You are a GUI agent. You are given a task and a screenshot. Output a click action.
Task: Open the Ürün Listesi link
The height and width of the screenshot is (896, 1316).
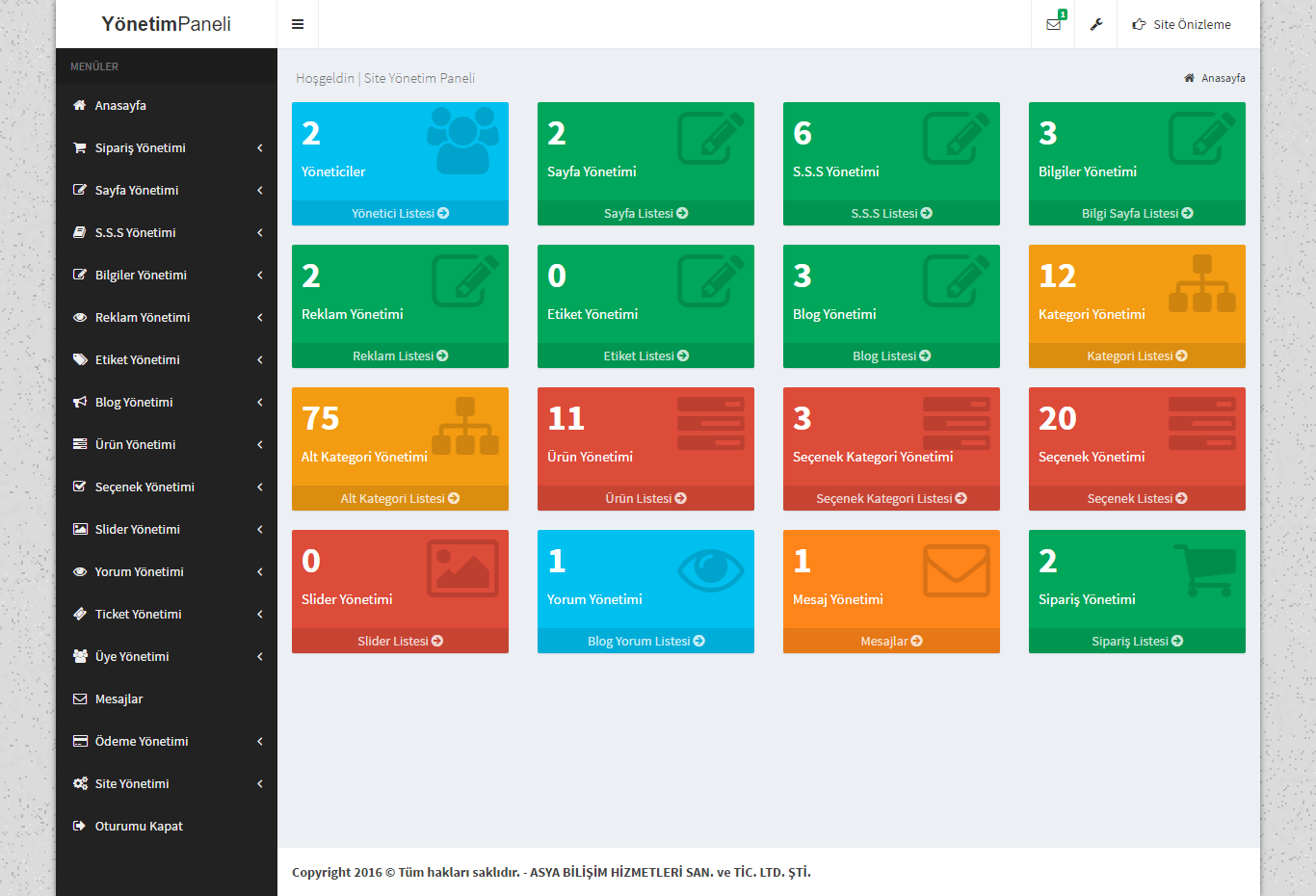(645, 498)
